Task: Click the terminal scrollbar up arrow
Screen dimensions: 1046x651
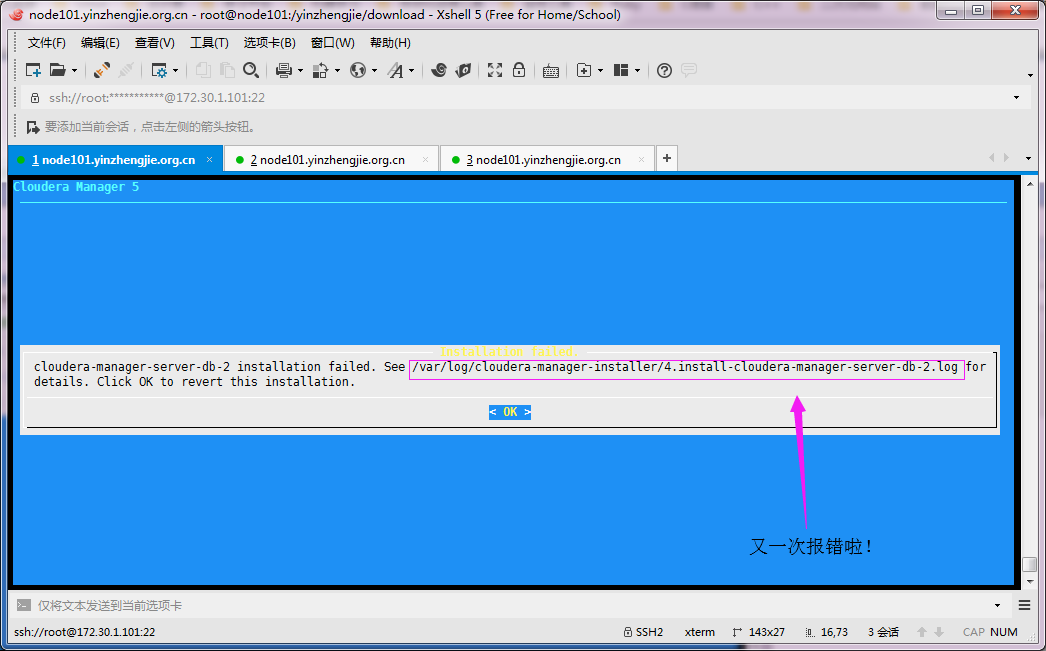Action: click(1029, 183)
